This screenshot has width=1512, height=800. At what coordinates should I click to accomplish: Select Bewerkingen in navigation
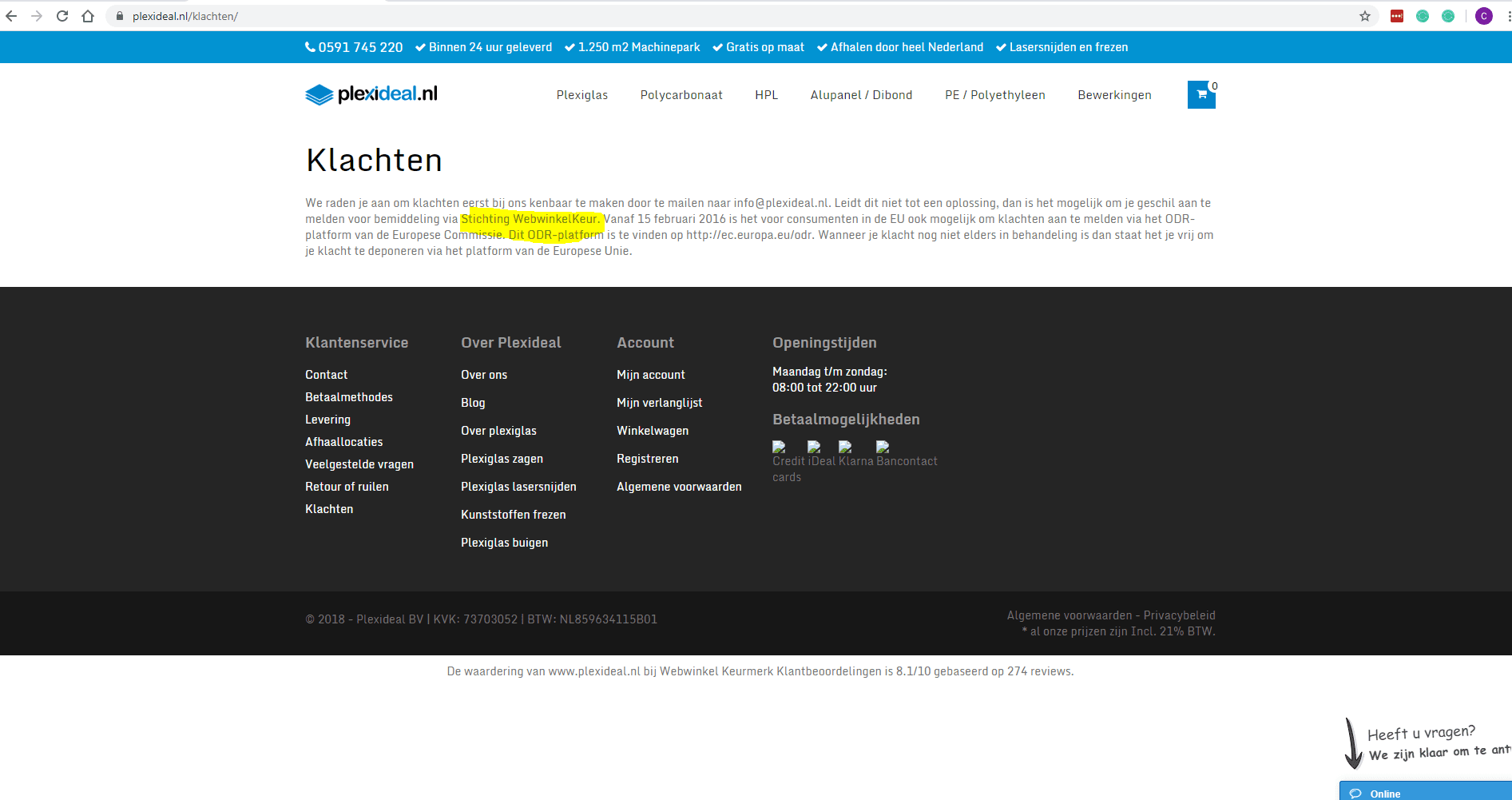[x=1113, y=95]
